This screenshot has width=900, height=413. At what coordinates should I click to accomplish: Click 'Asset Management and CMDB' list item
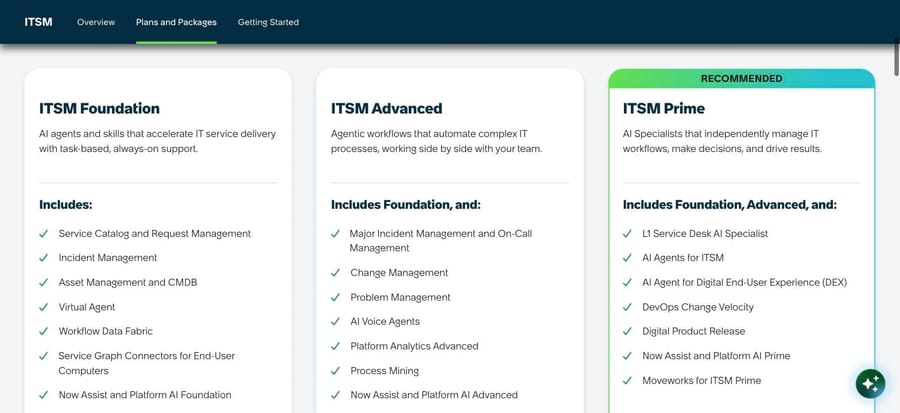pos(127,282)
